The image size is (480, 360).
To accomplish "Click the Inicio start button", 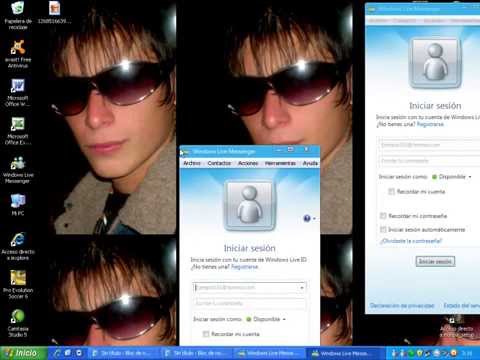I will pos(23,353).
